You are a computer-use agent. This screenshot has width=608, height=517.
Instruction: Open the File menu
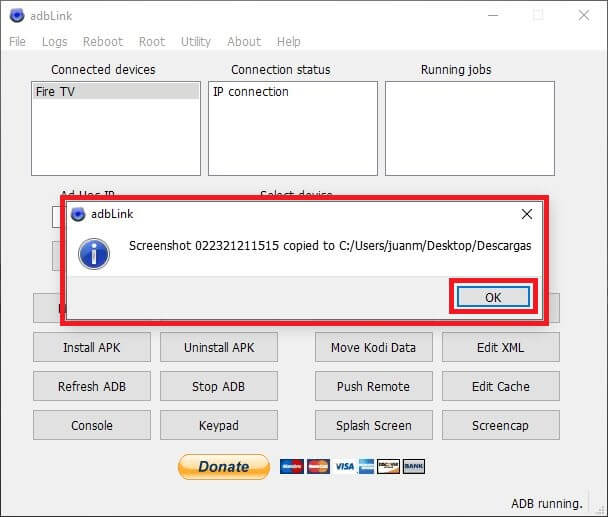coord(17,41)
